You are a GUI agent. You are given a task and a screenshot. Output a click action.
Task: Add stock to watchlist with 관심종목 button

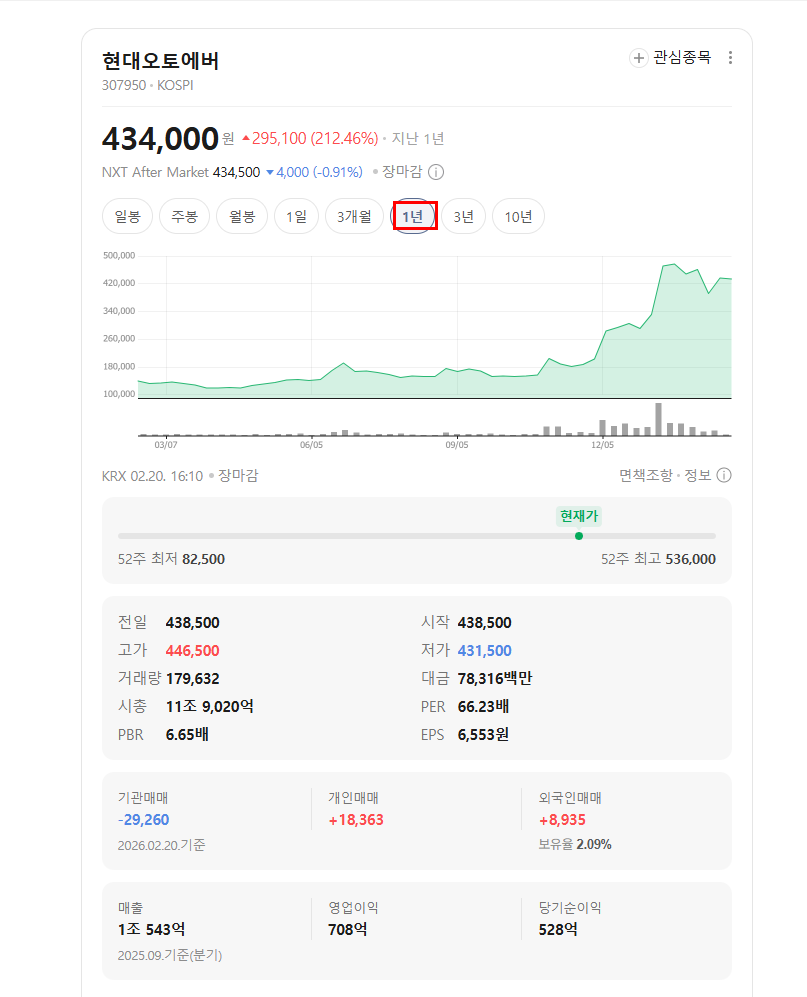pos(670,58)
